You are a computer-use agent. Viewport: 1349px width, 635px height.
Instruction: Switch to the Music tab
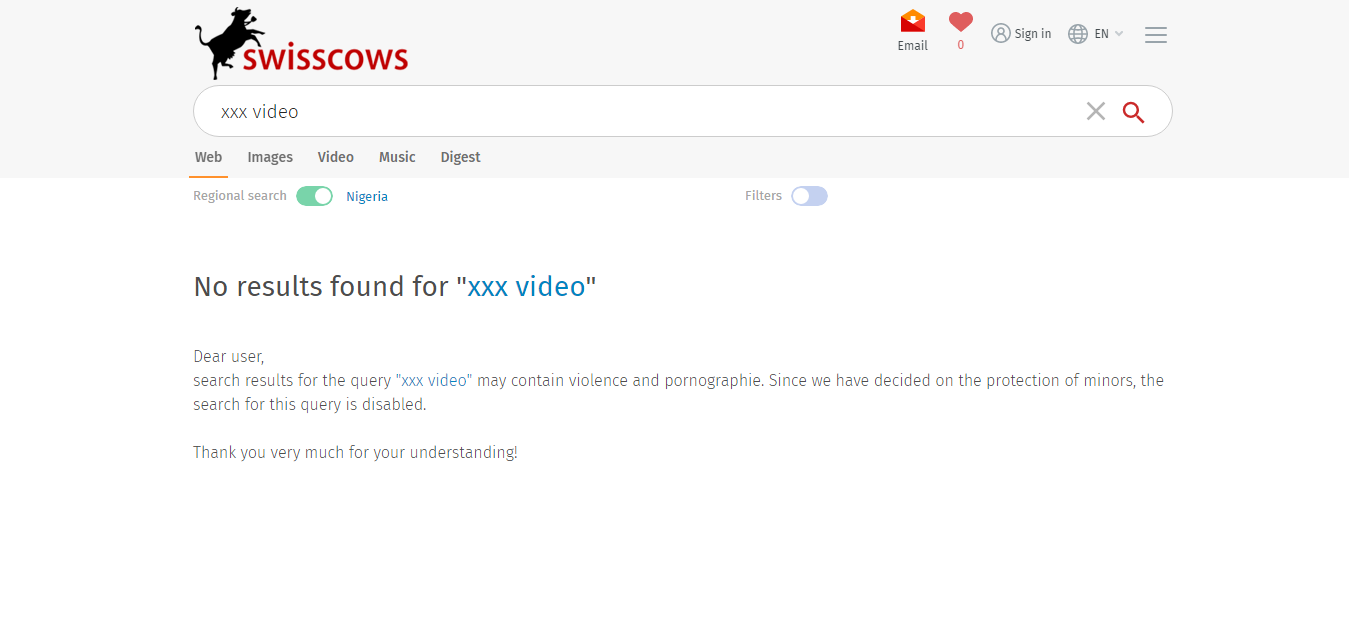click(x=397, y=157)
